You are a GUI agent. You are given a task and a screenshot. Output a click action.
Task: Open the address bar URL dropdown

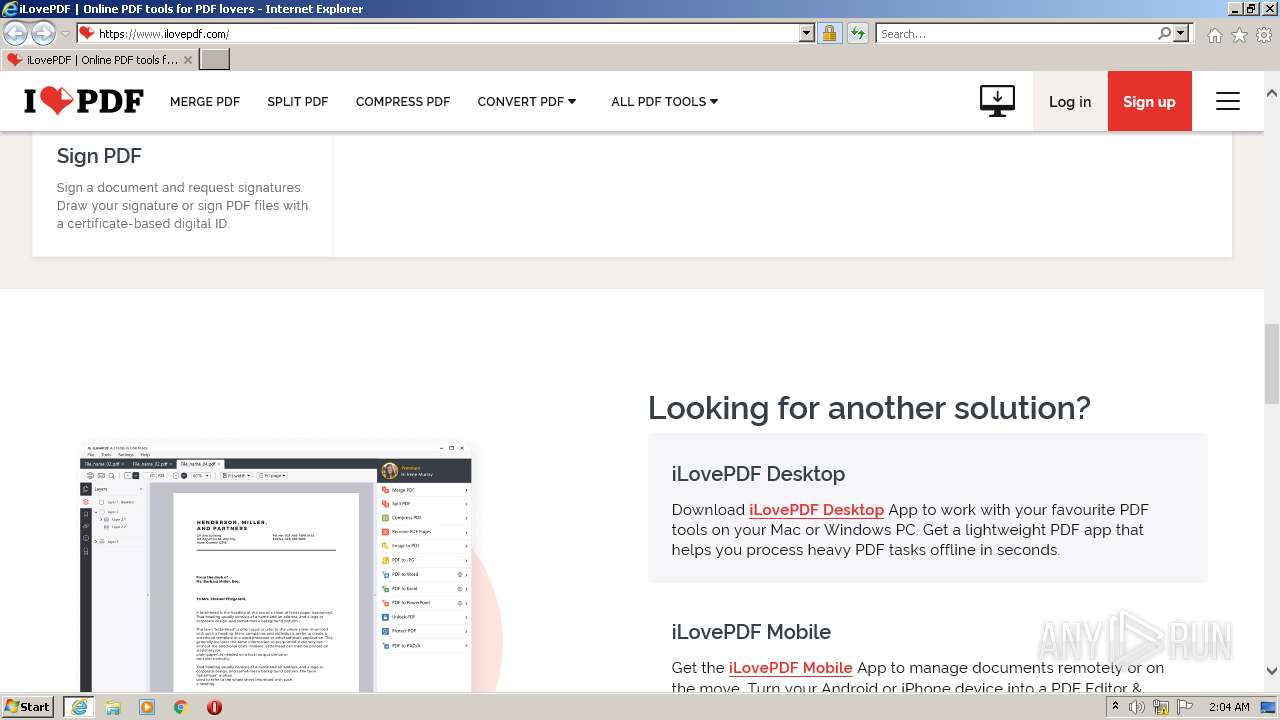pos(807,33)
